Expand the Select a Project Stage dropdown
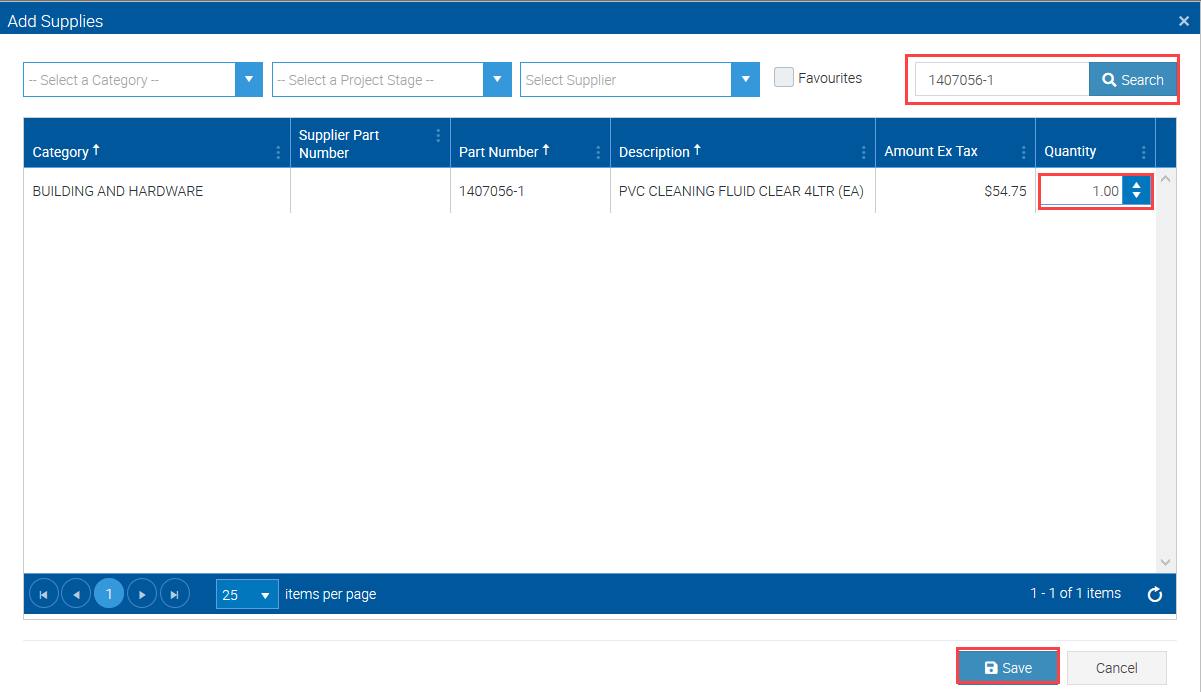 497,80
